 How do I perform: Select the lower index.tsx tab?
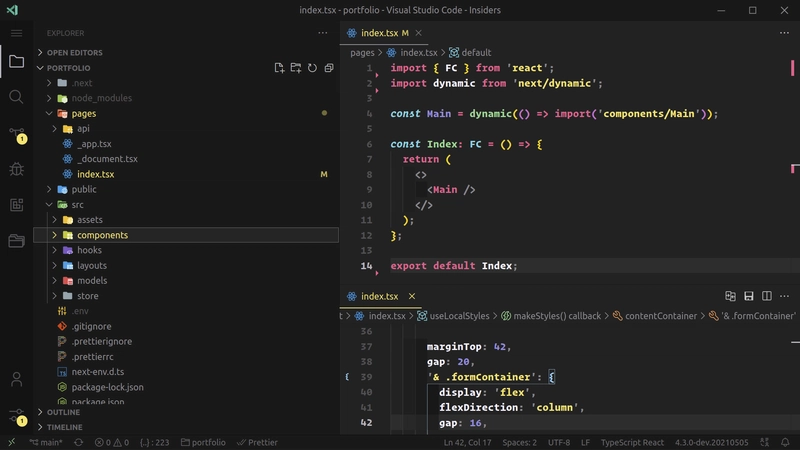(379, 296)
